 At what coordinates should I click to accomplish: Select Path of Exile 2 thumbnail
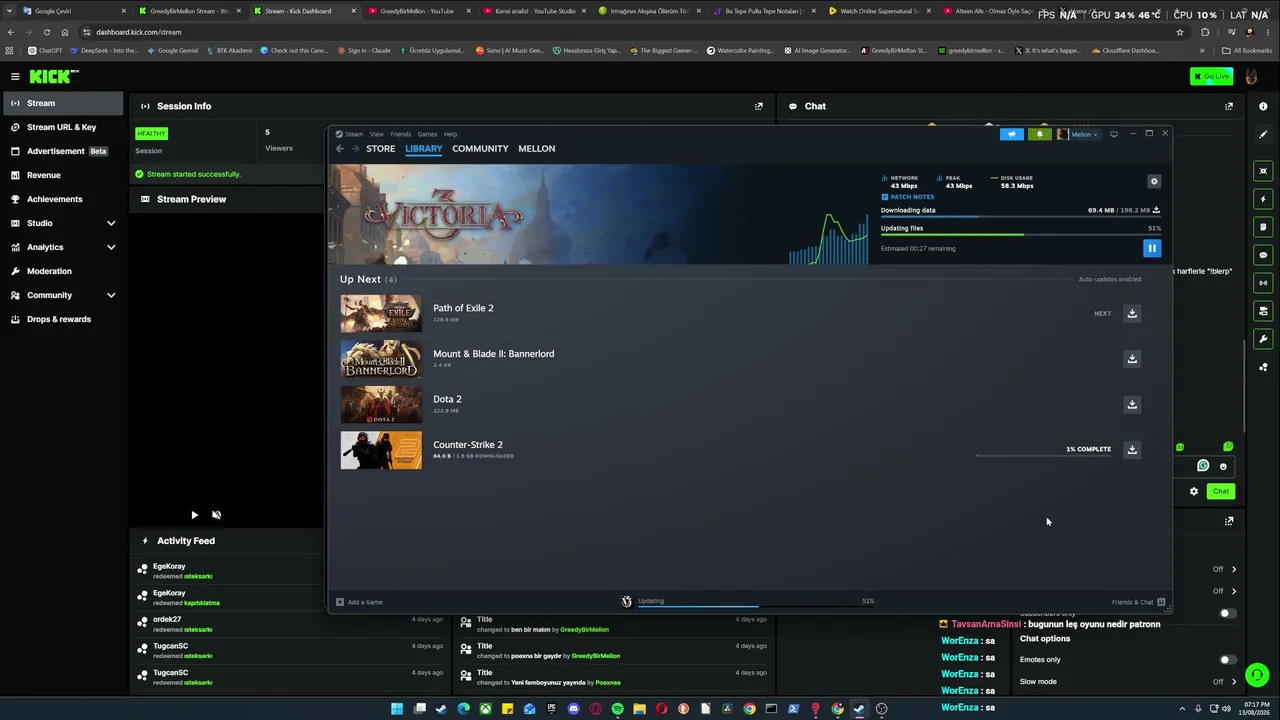381,313
